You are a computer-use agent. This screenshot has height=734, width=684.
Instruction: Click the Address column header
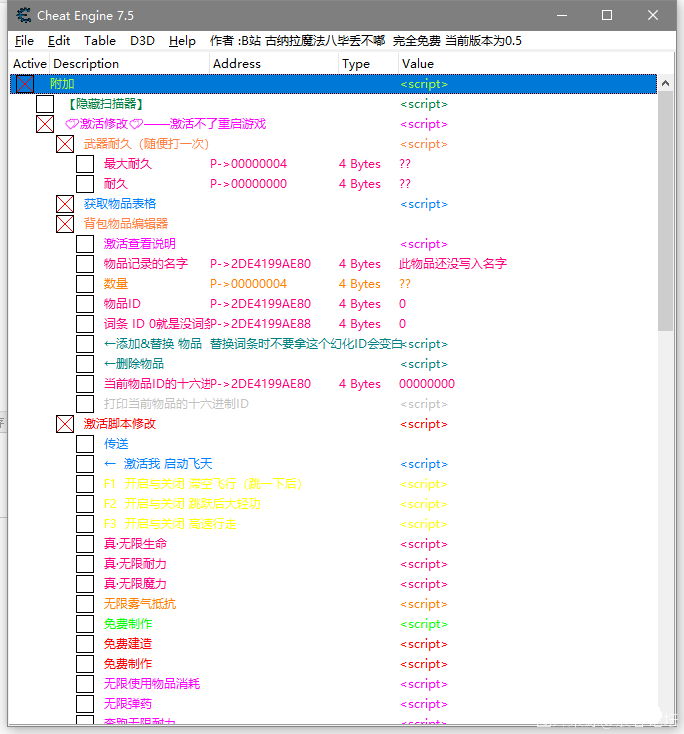(x=237, y=64)
